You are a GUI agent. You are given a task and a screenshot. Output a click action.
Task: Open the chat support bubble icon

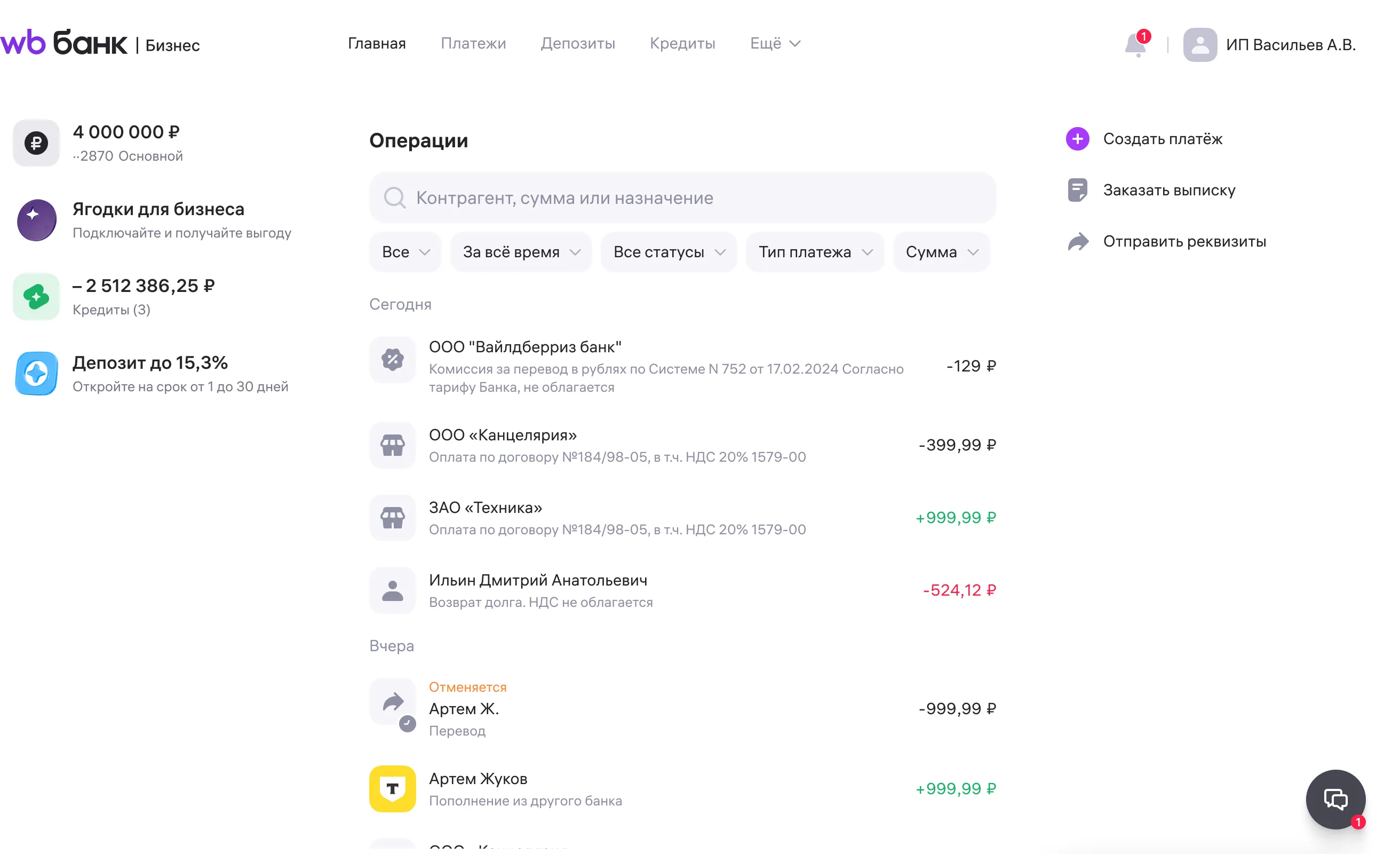coord(1335,800)
